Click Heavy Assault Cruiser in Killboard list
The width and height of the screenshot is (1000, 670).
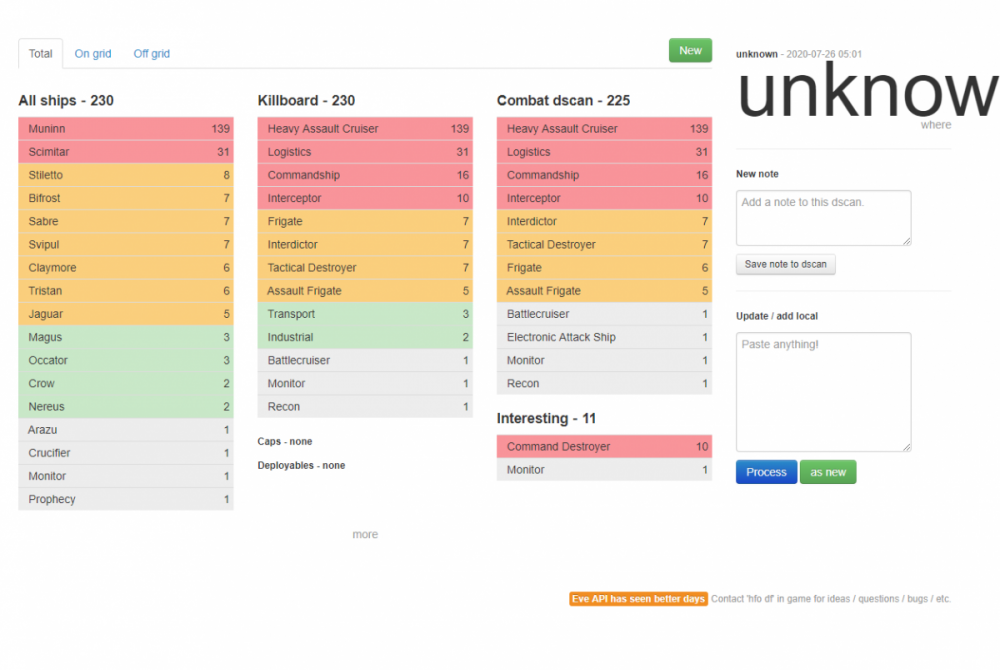pyautogui.click(x=365, y=129)
